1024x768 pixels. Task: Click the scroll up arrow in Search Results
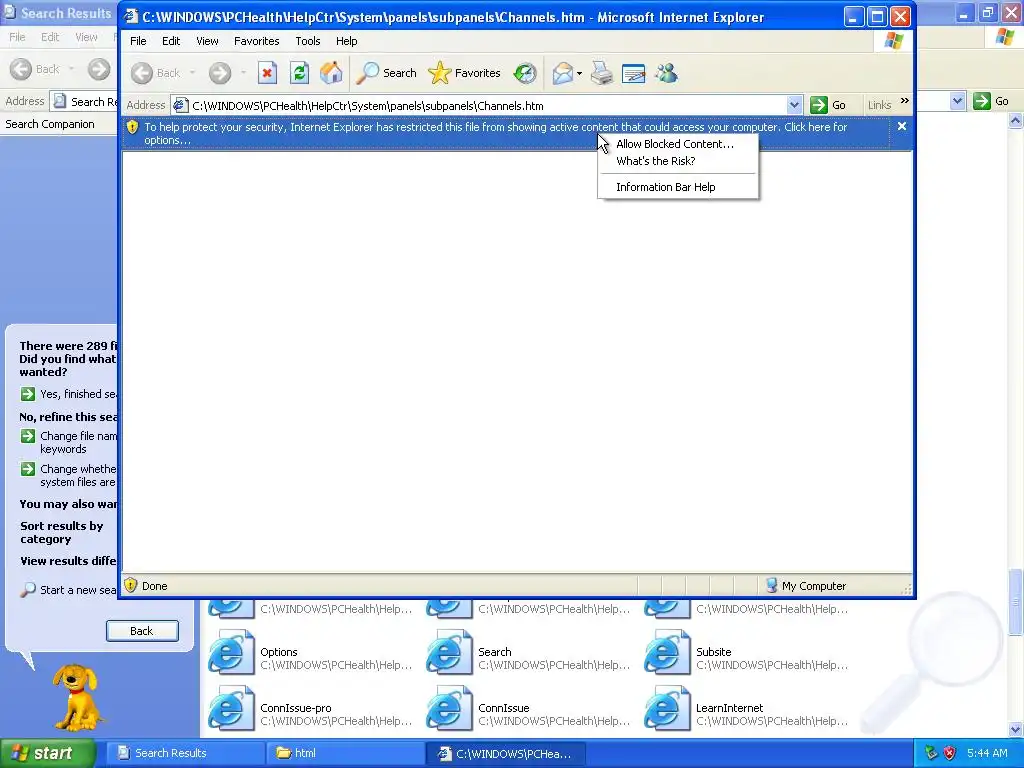(x=1016, y=121)
